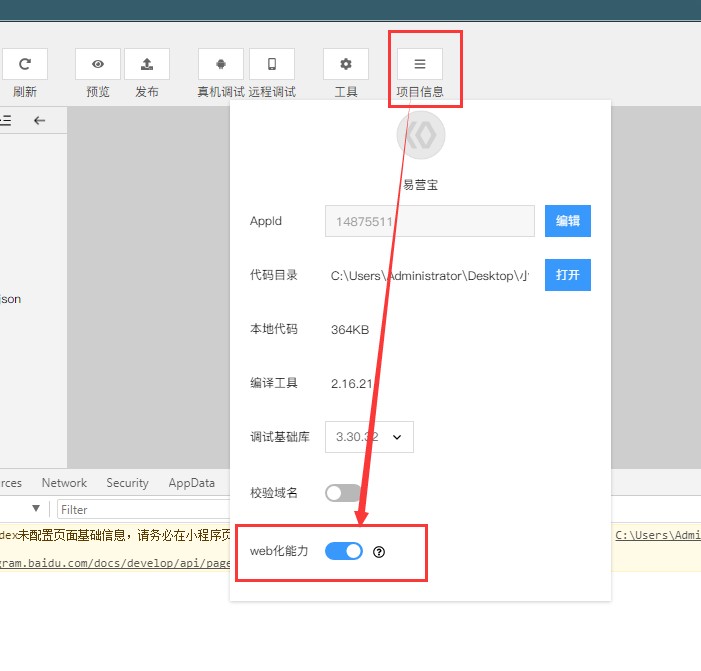Click the 发布 publish upload icon
Screen dimensions: 701x671
[x=147, y=64]
